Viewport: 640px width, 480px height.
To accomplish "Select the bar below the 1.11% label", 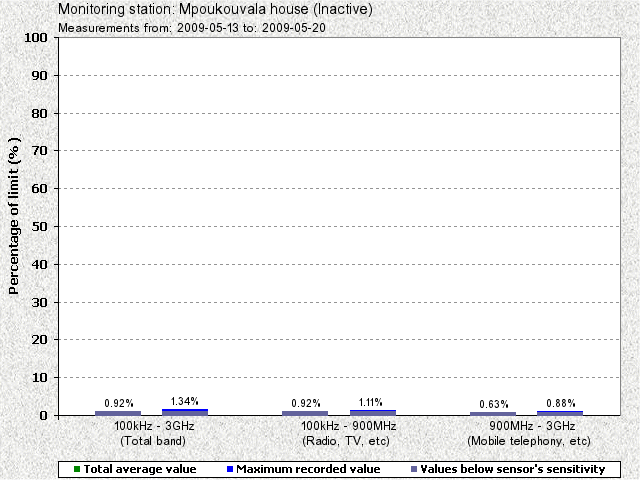I will (x=373, y=413).
